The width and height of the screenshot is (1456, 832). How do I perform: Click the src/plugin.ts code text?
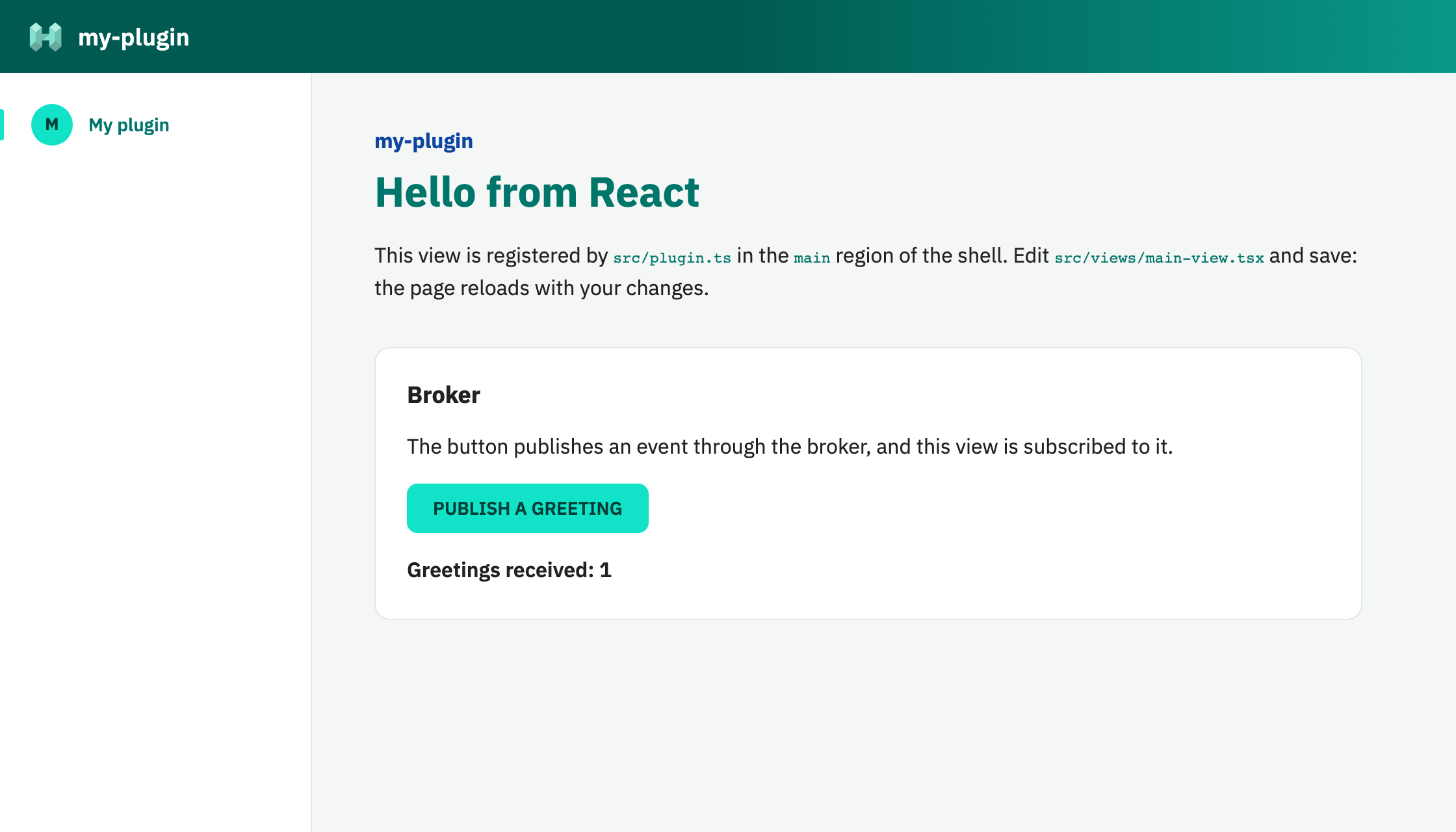(x=672, y=257)
